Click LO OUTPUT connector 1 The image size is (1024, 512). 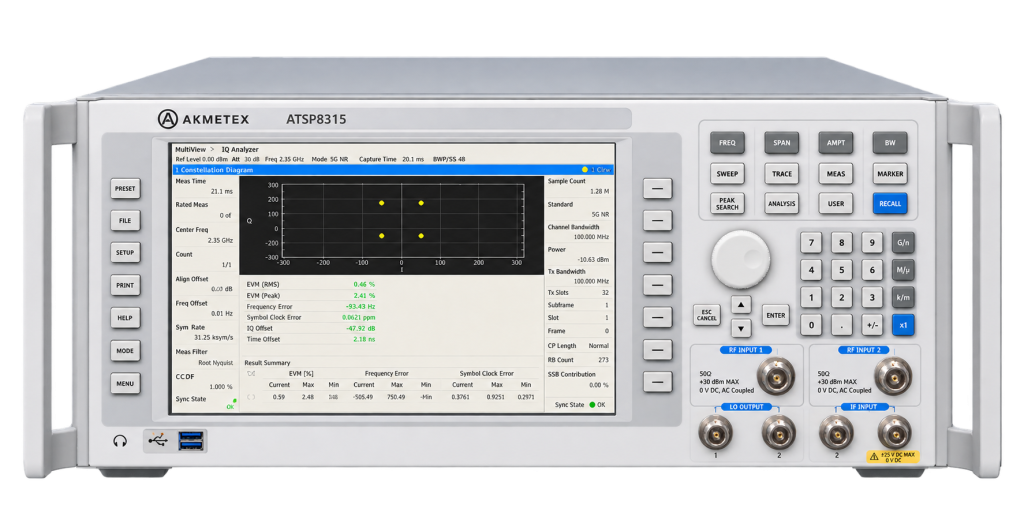coord(715,432)
